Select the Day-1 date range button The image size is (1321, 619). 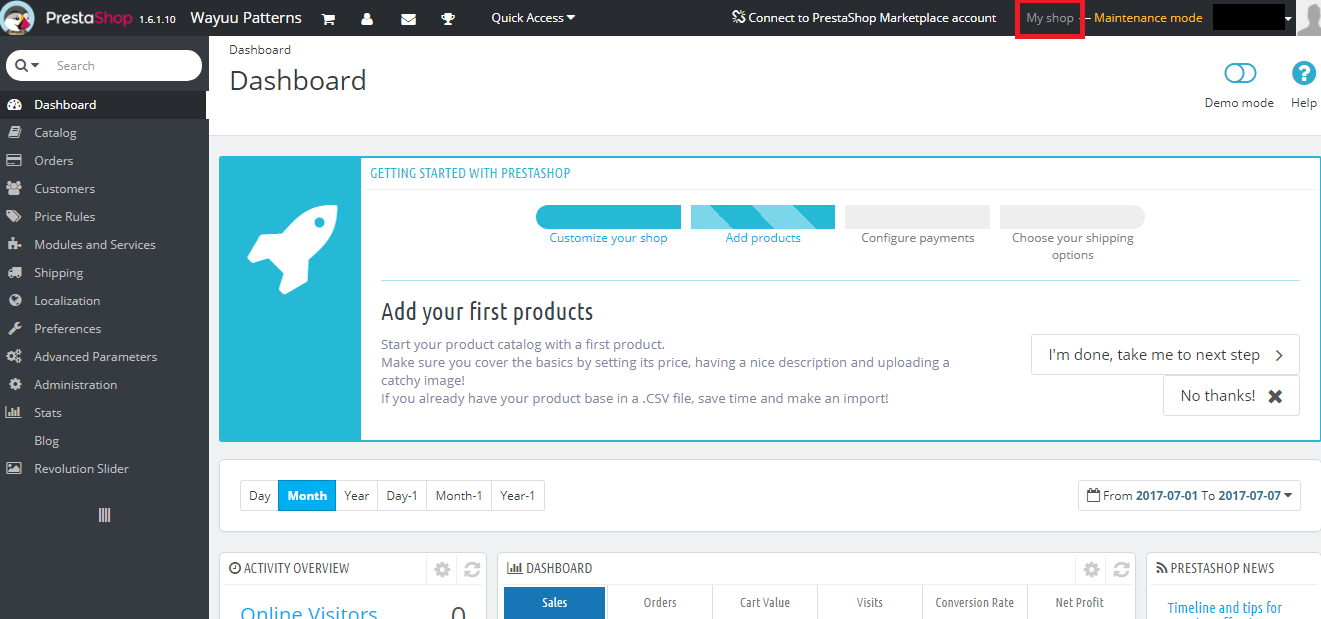coord(402,496)
